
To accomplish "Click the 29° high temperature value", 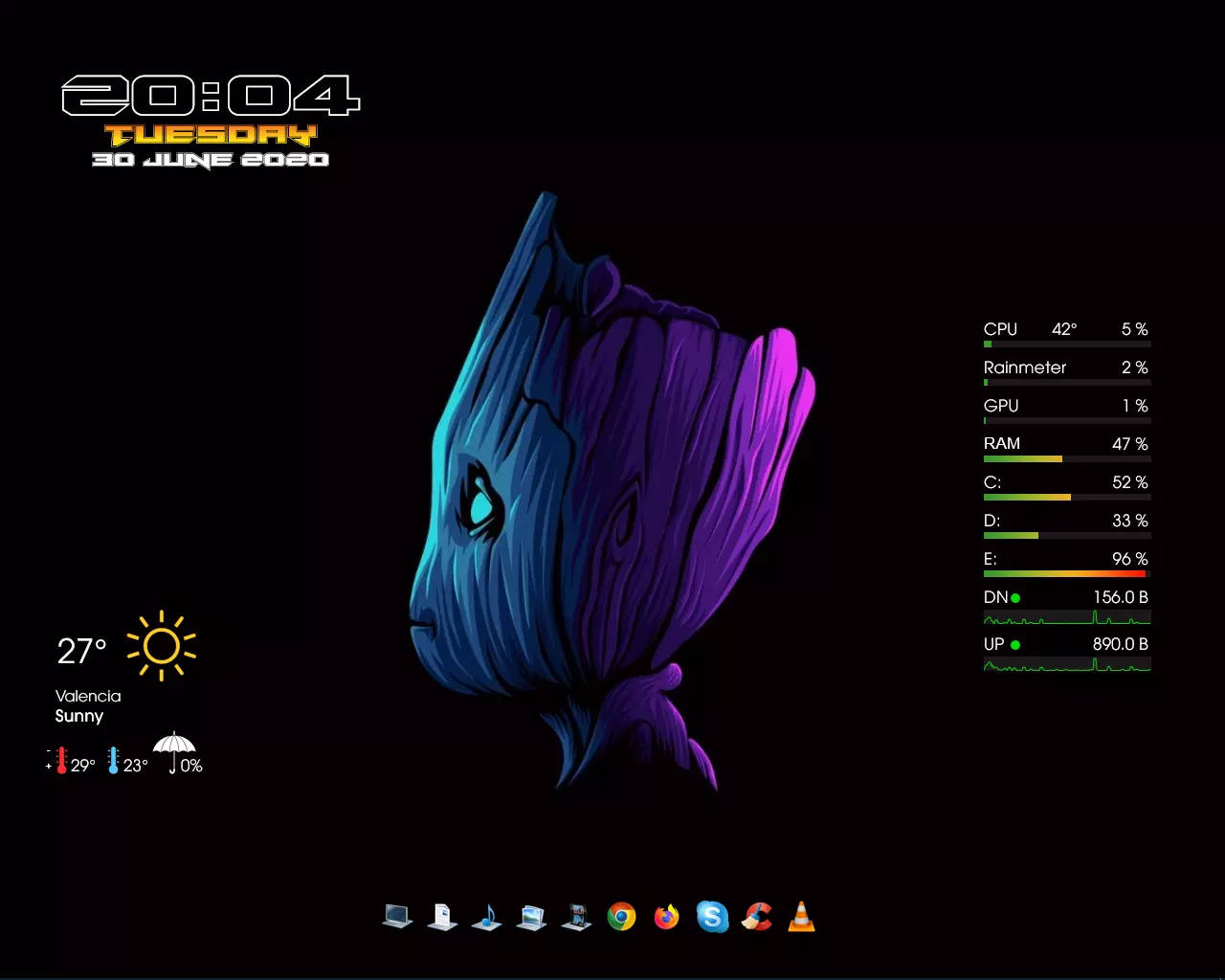I will pyautogui.click(x=83, y=766).
